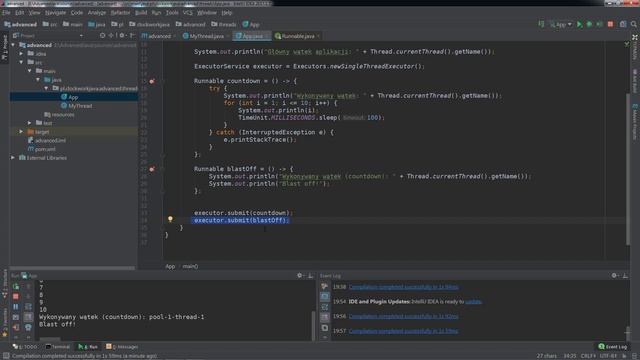Open the VCS menu
640x360 pixels.
click(188, 13)
